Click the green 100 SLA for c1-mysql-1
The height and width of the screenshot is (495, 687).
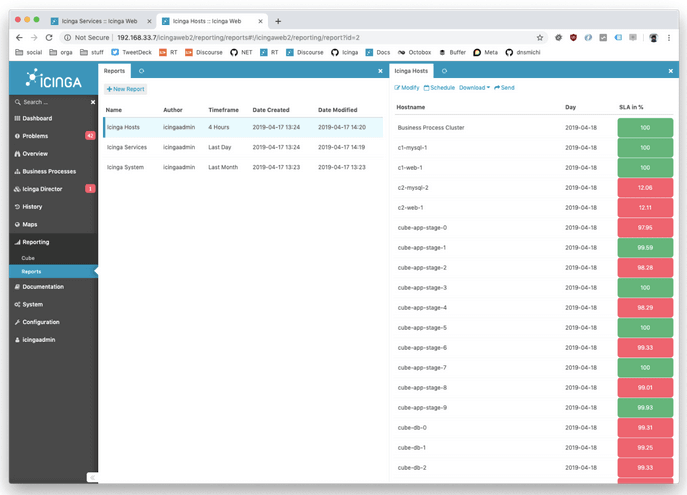645,148
